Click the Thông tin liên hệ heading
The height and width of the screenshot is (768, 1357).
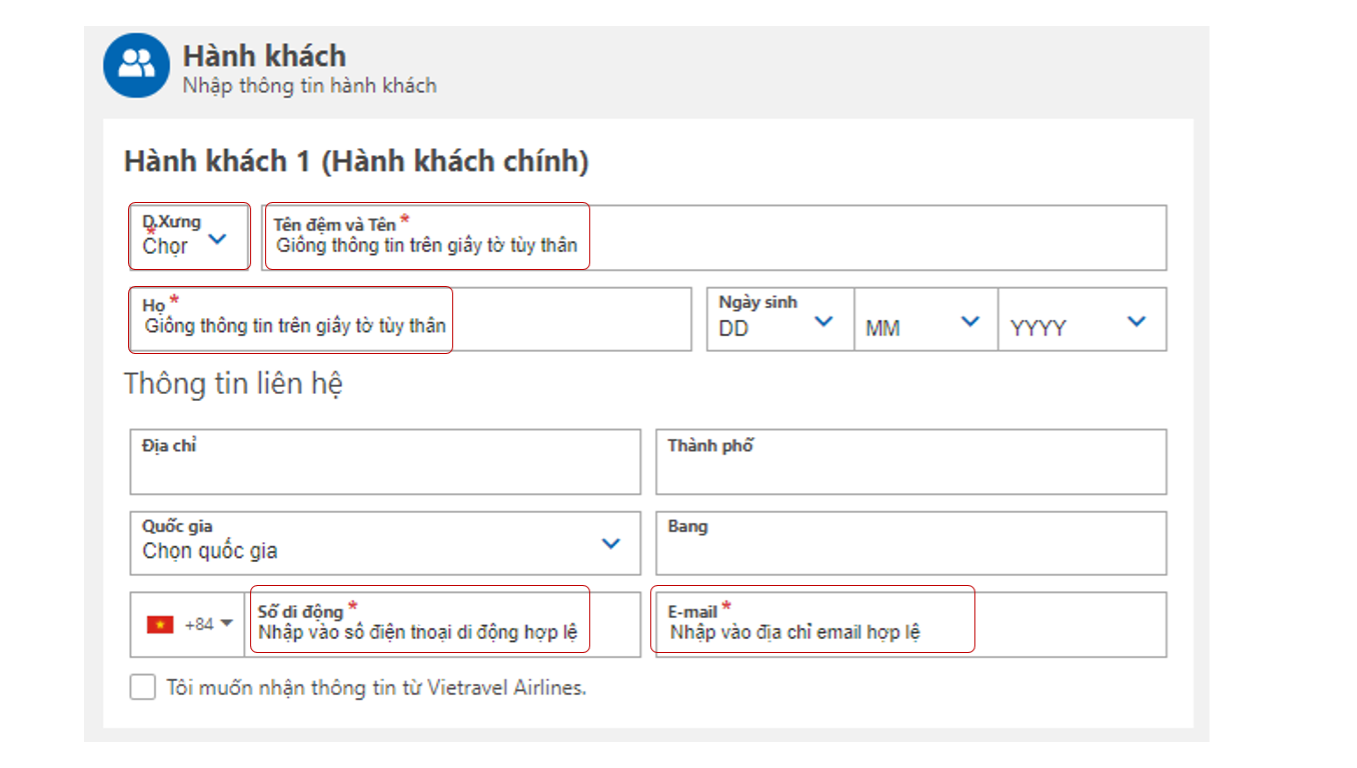234,384
